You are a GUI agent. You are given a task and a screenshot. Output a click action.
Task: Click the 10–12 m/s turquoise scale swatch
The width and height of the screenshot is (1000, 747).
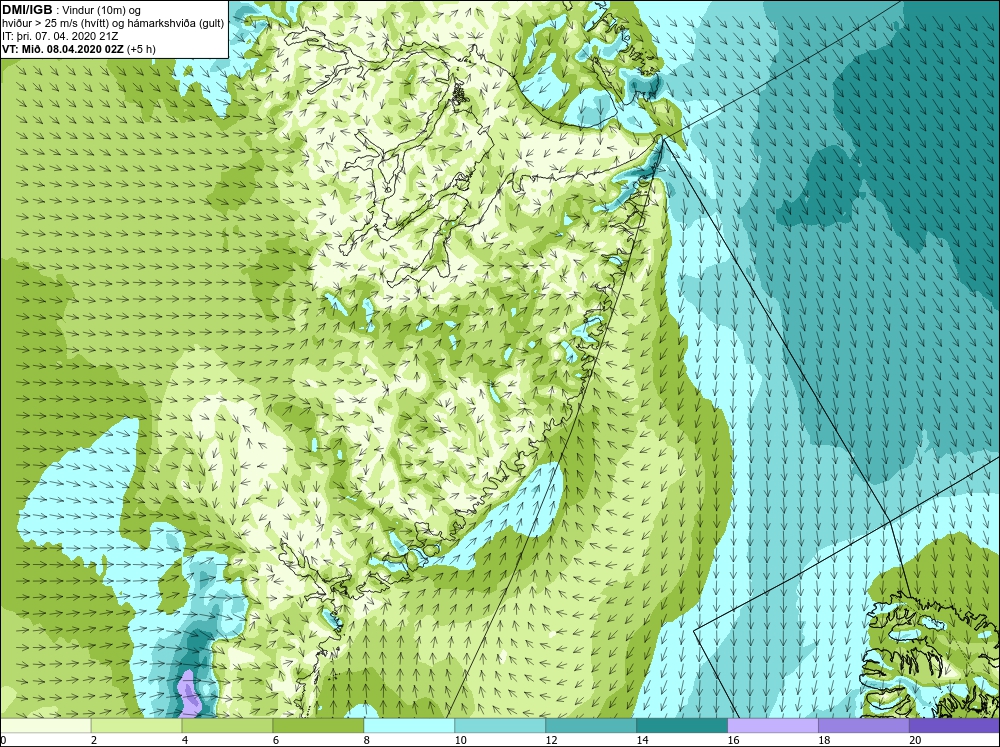[500, 725]
